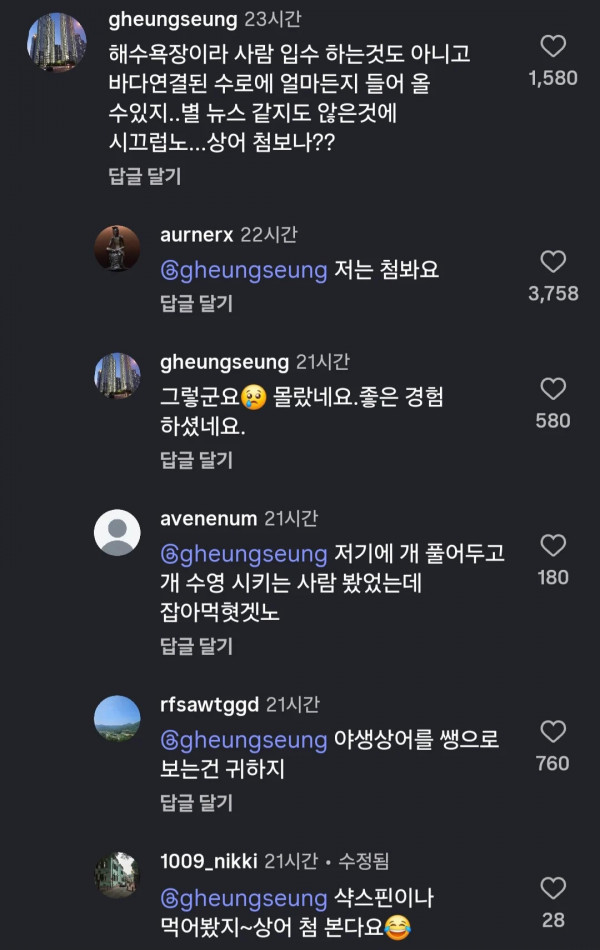
Task: Reply to aurnerx's comment
Action: [x=196, y=303]
